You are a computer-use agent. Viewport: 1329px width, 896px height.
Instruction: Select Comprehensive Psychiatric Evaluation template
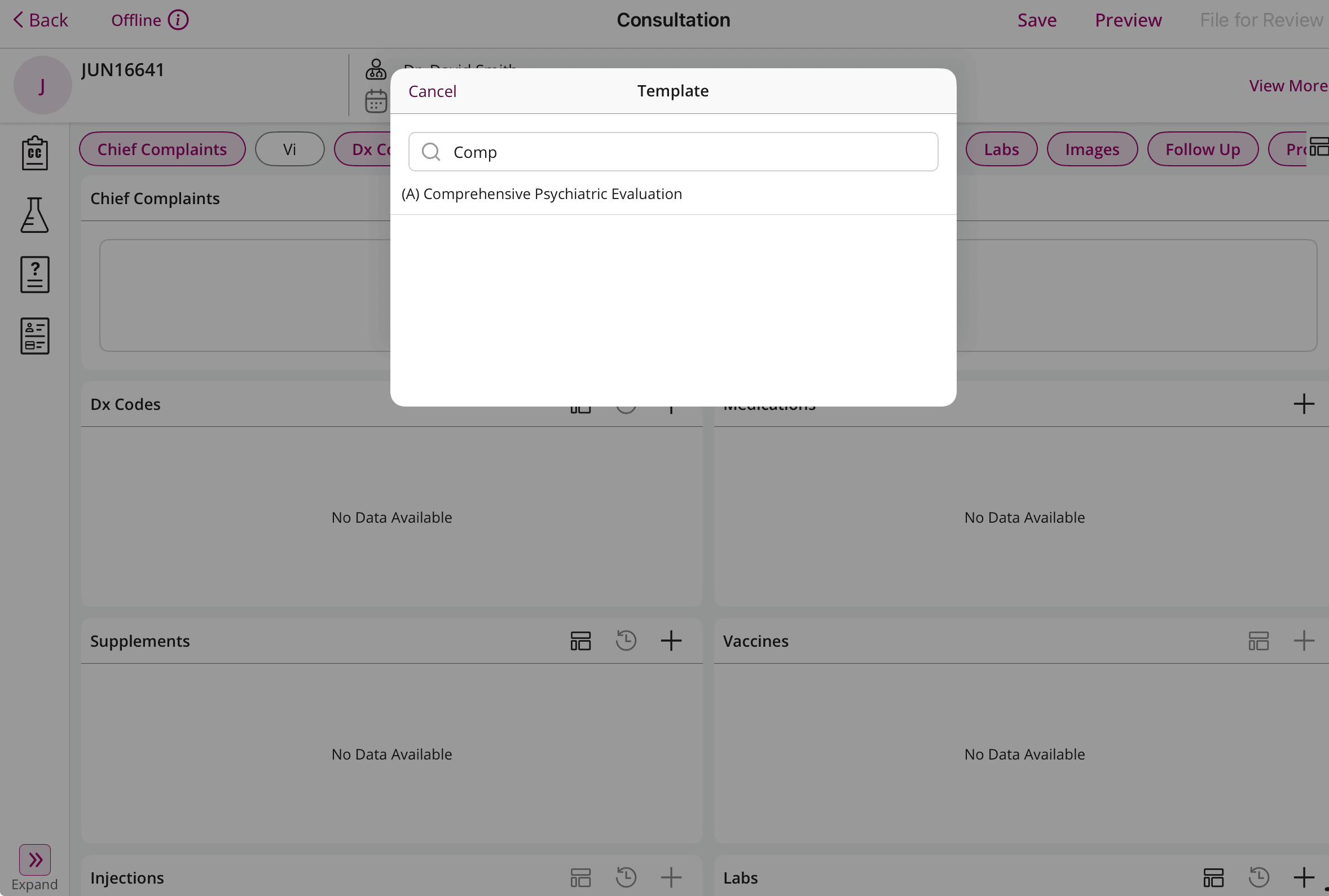pos(542,194)
